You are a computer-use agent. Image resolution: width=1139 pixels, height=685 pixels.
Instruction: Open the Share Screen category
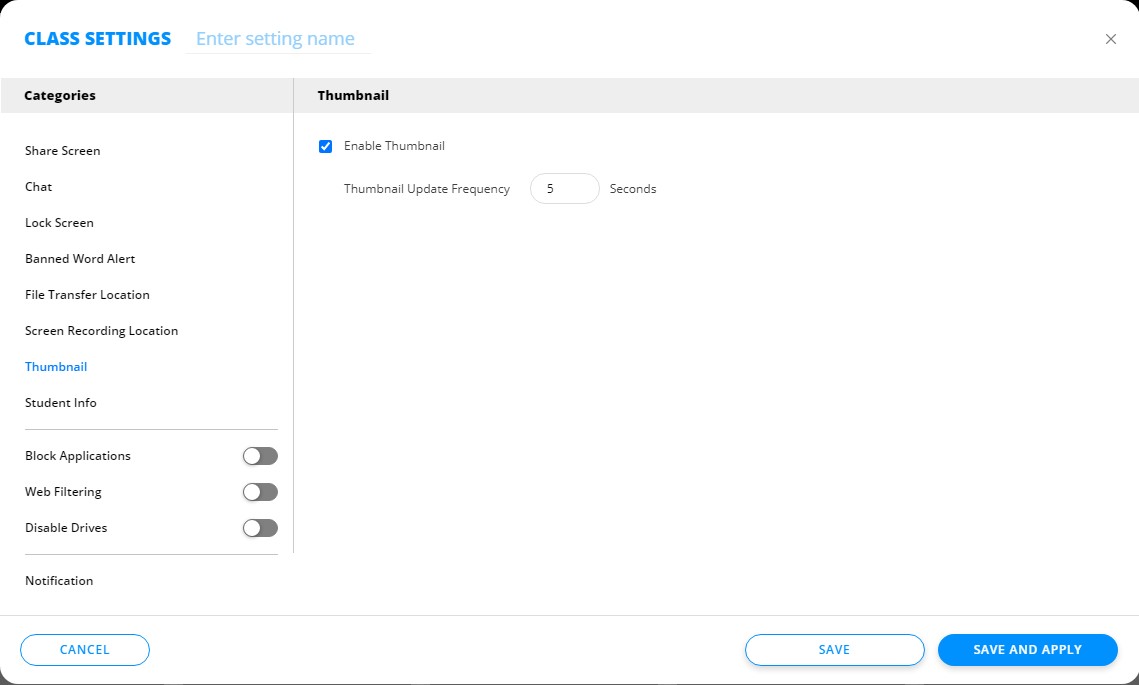tap(63, 151)
